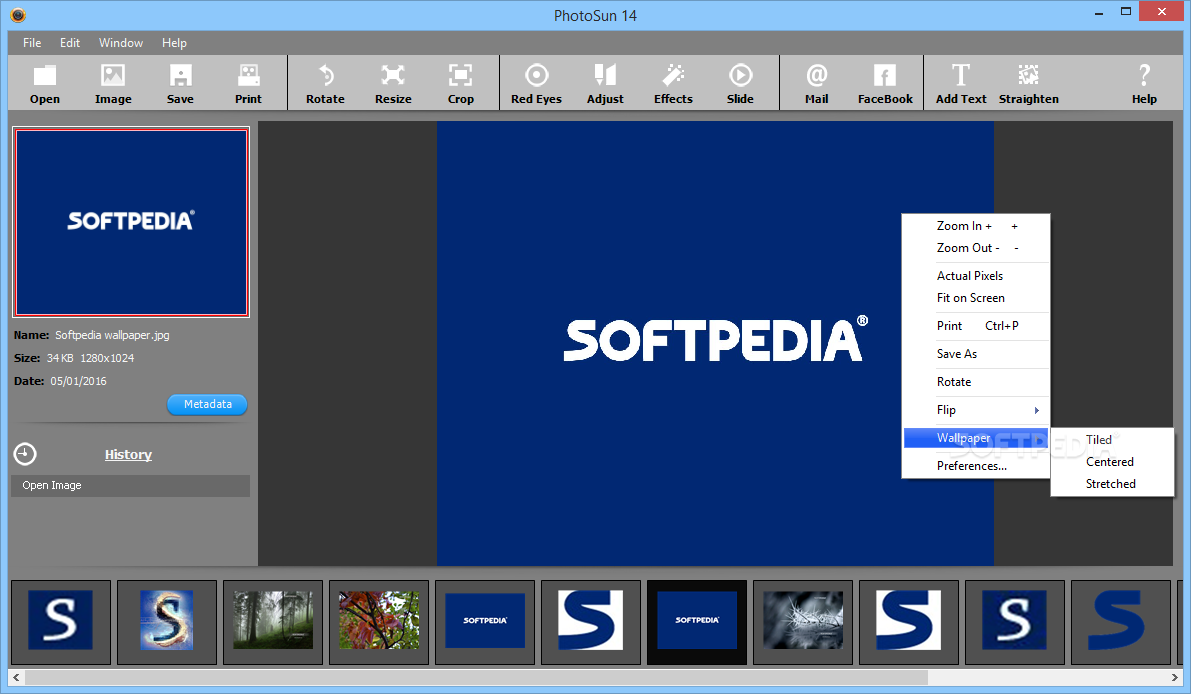Select the Crop tool
Screen dimensions: 1191x694
click(x=460, y=83)
